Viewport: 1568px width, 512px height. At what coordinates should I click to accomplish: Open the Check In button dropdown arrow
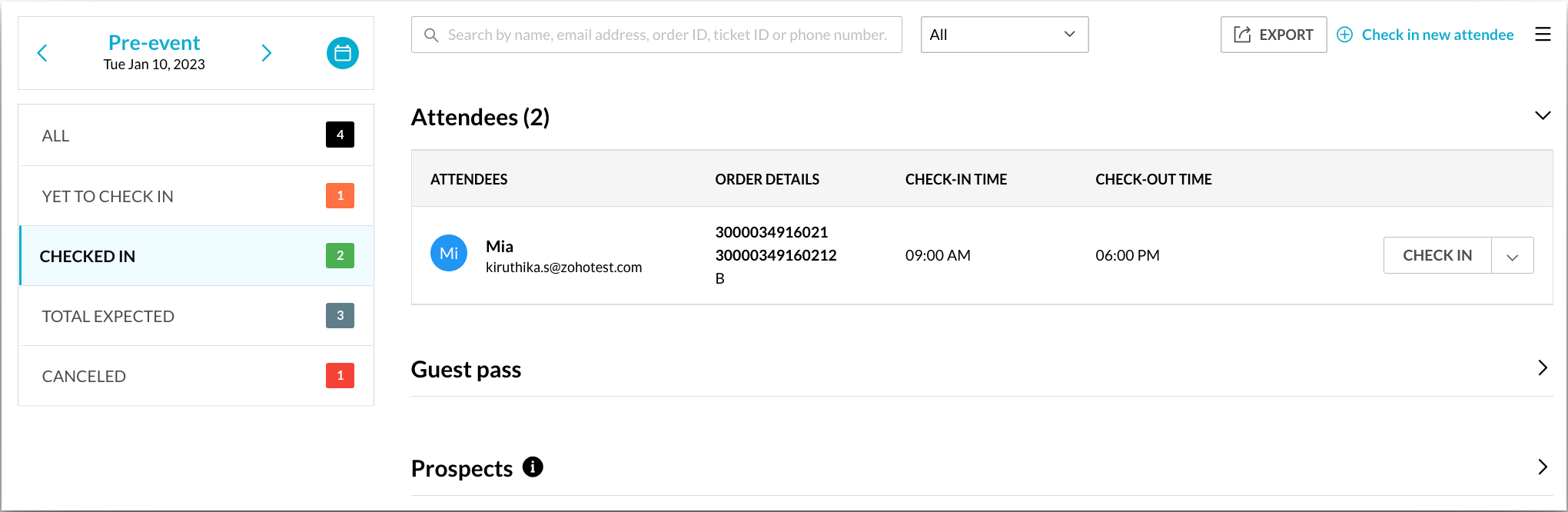coord(1512,256)
